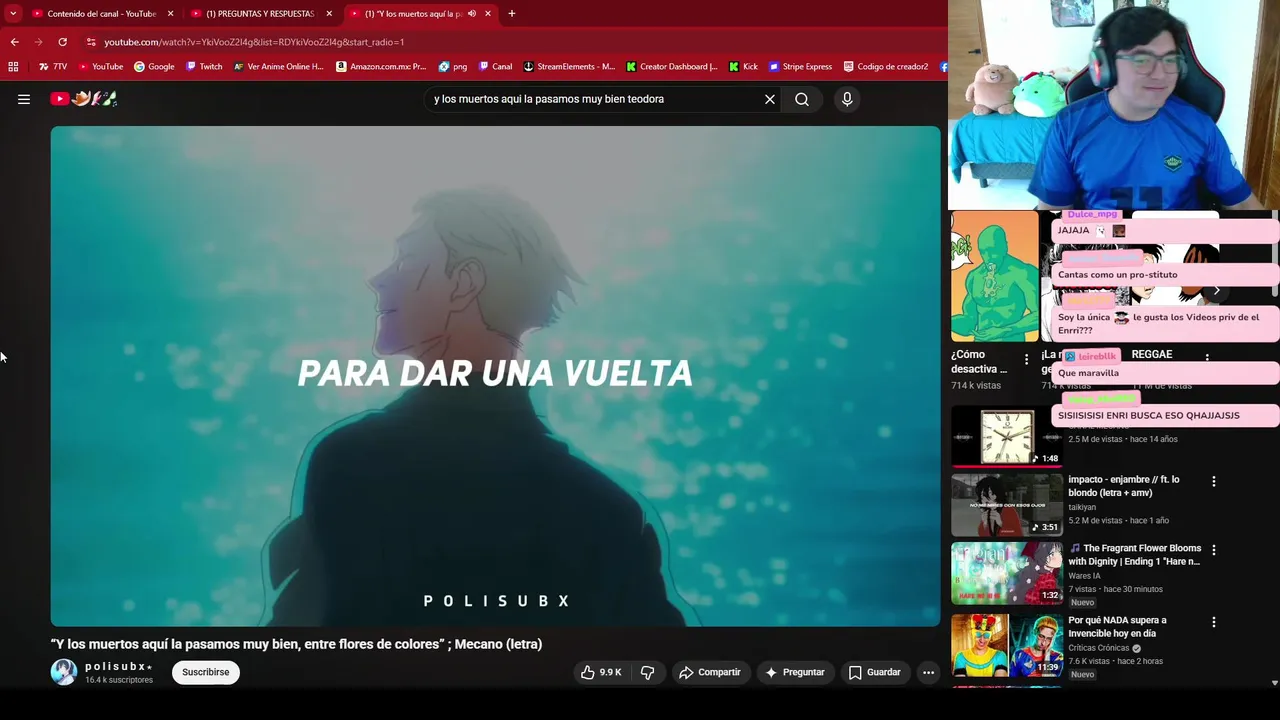Play the 1:48 clock thumbnail video
The height and width of the screenshot is (720, 1280).
(1007, 436)
